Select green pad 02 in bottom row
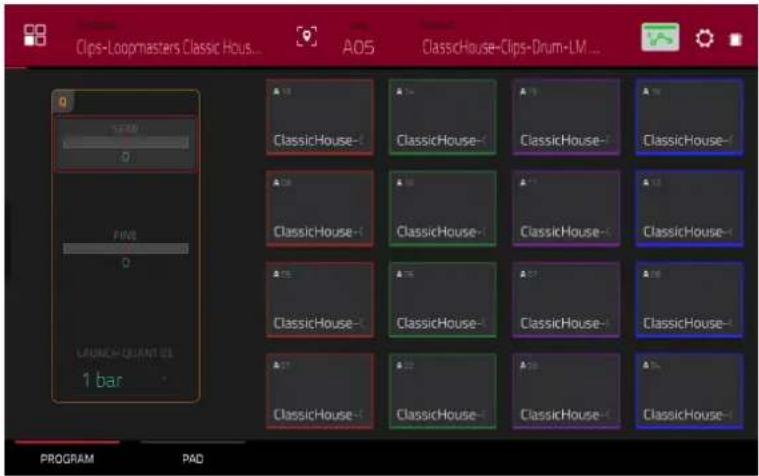759x476 pixels. 442,391
